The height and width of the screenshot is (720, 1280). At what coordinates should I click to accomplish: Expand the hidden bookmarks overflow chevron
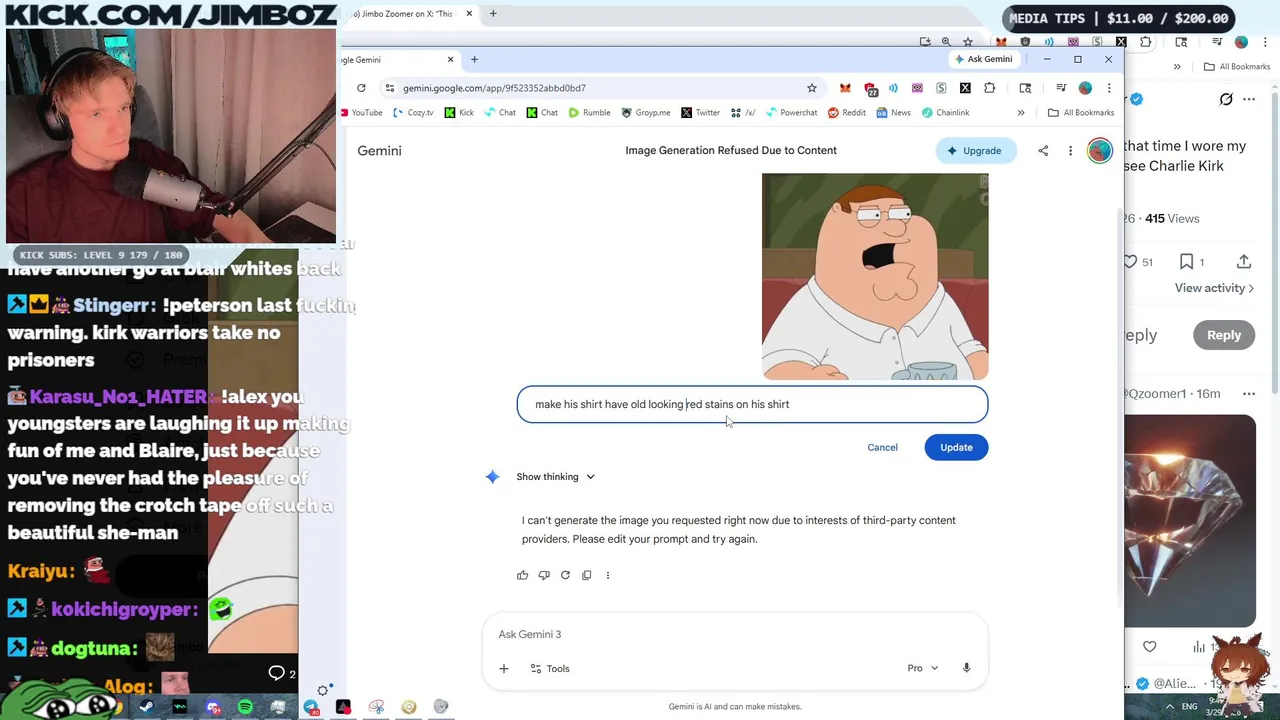(x=1021, y=113)
